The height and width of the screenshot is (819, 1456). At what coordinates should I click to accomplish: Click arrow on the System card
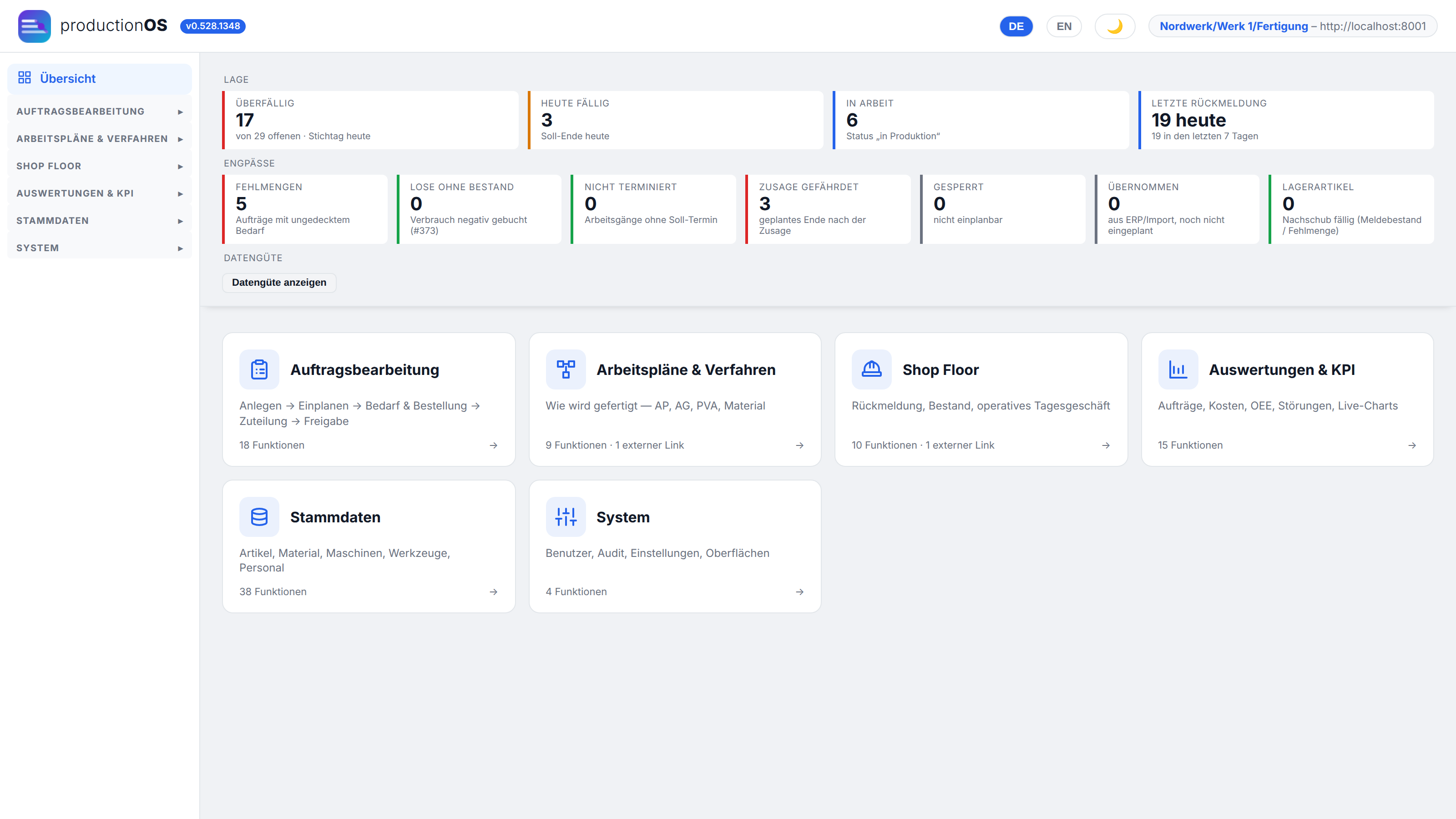pos(800,592)
